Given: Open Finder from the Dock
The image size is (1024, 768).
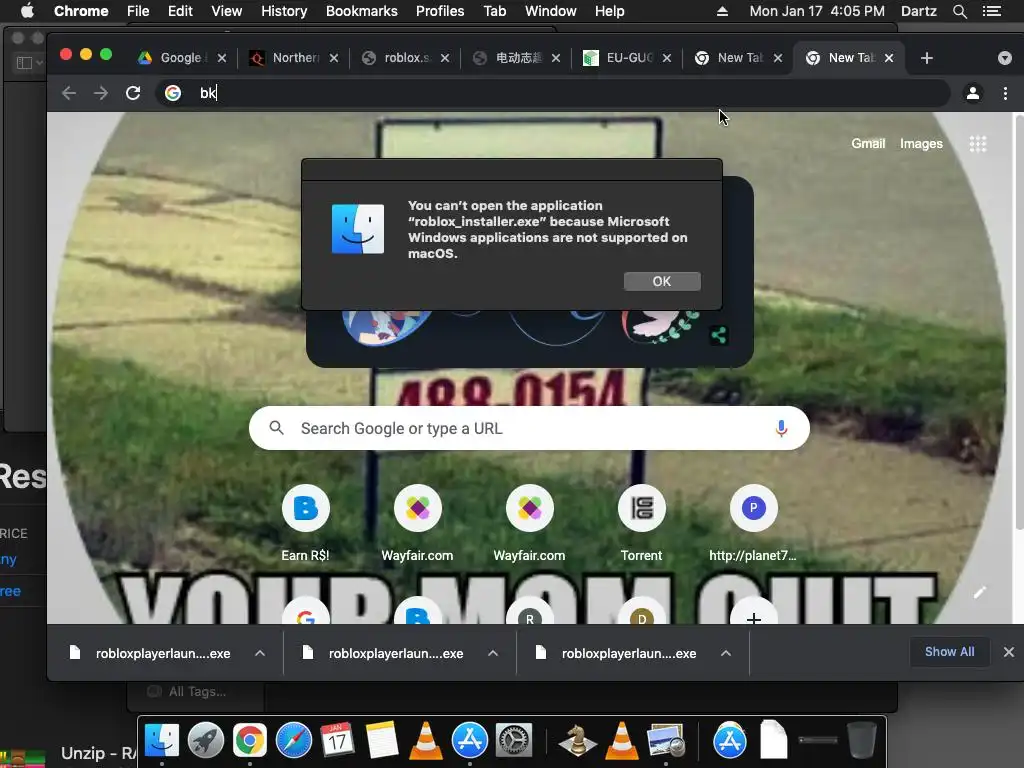Looking at the screenshot, I should (161, 741).
